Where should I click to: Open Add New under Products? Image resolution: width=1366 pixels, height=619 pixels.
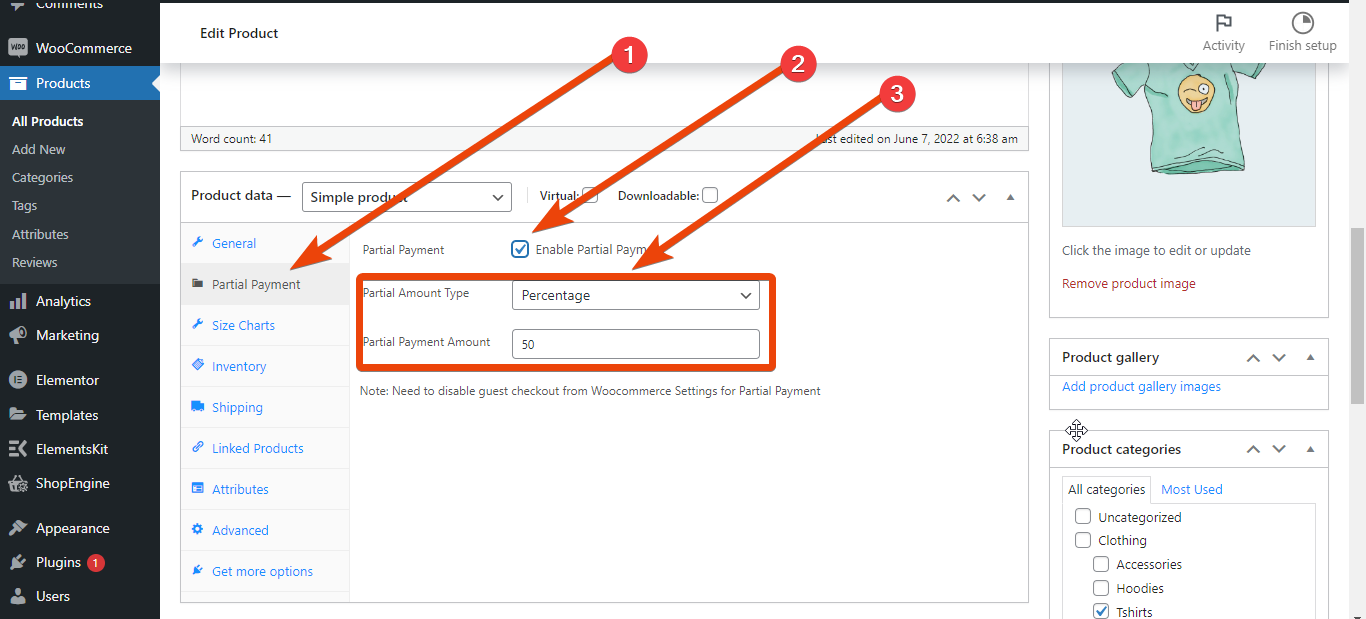(x=39, y=149)
